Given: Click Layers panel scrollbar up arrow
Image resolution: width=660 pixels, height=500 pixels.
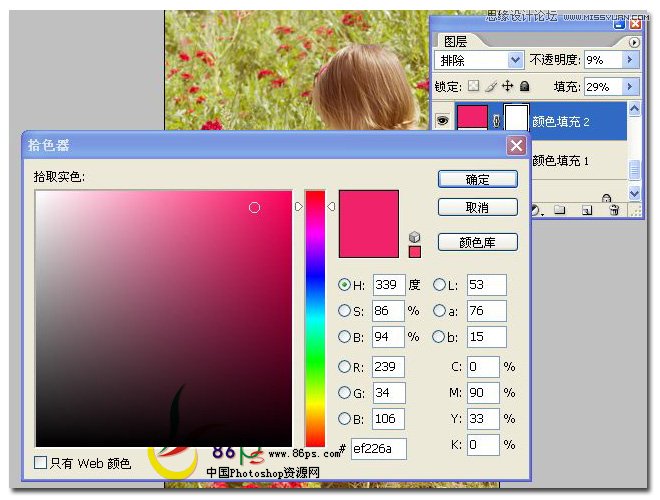Looking at the screenshot, I should tap(634, 109).
